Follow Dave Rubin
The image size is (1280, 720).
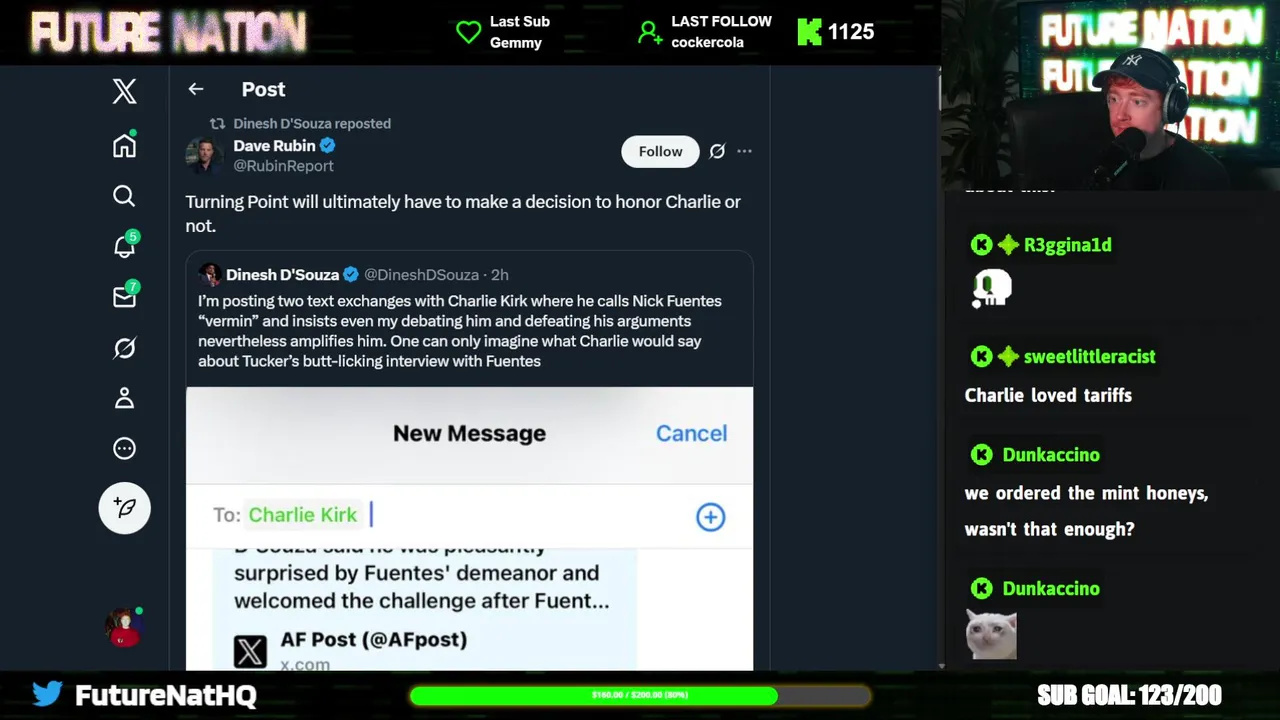[x=660, y=151]
